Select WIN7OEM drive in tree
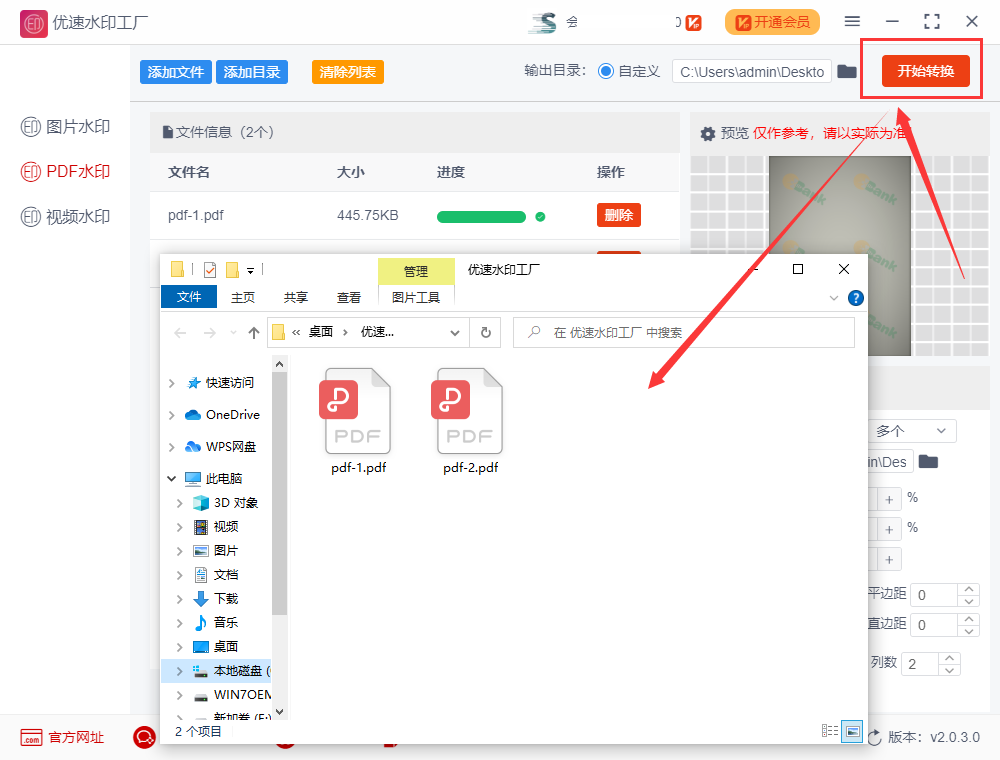 click(x=232, y=694)
